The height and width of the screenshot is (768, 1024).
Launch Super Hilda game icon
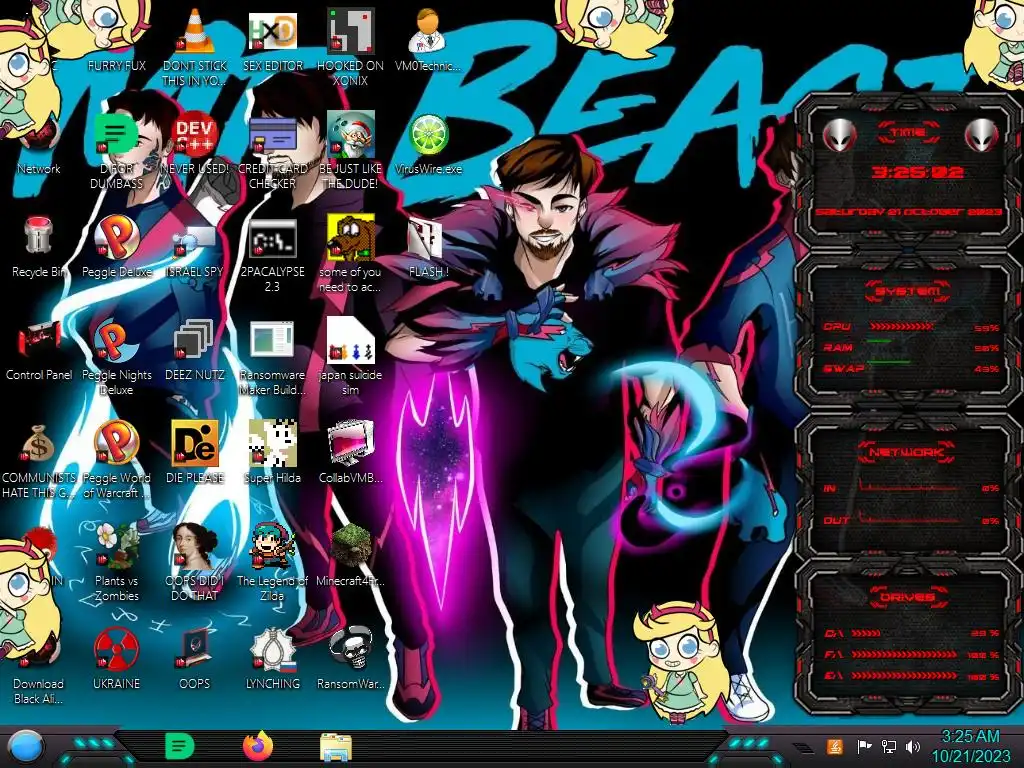click(x=272, y=443)
